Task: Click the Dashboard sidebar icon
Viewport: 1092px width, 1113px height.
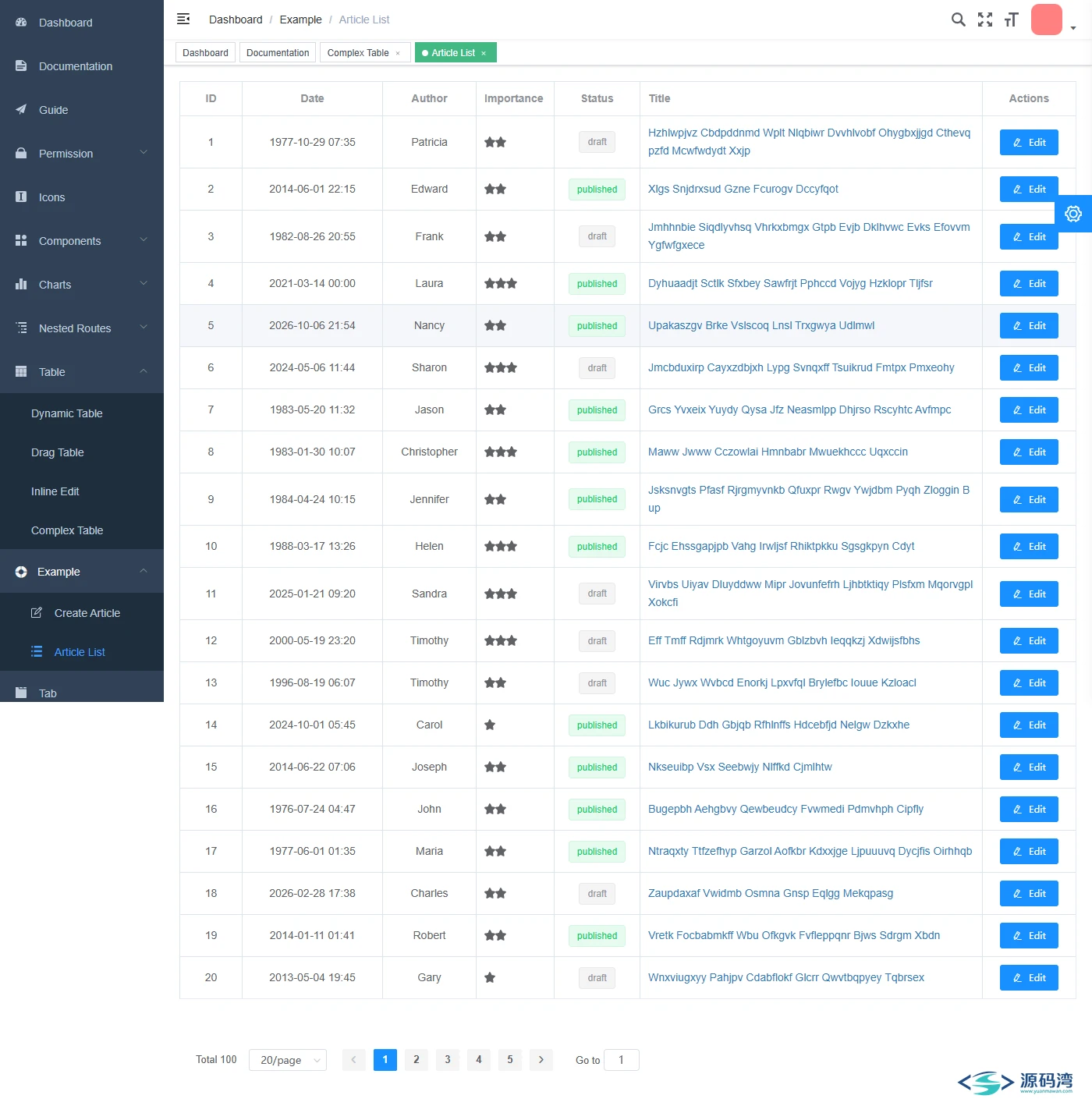Action: tap(21, 23)
